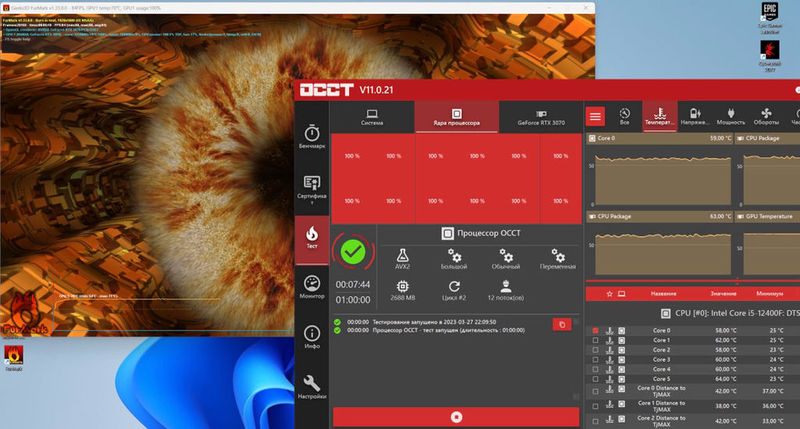Open the red-black desktop shortcut below Epic Games
This screenshot has height=429, width=800.
770,56
